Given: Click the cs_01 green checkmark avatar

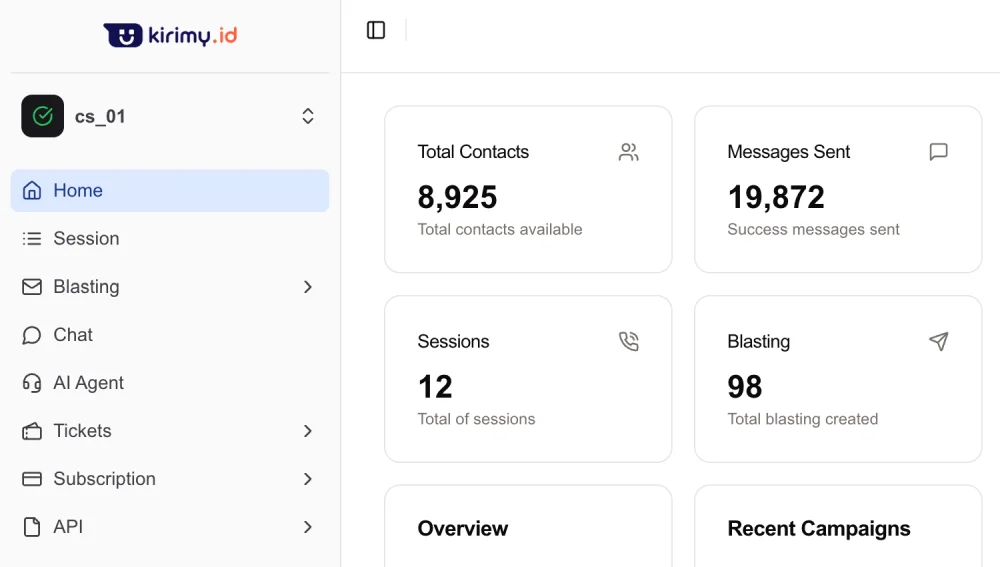Looking at the screenshot, I should (x=42, y=116).
